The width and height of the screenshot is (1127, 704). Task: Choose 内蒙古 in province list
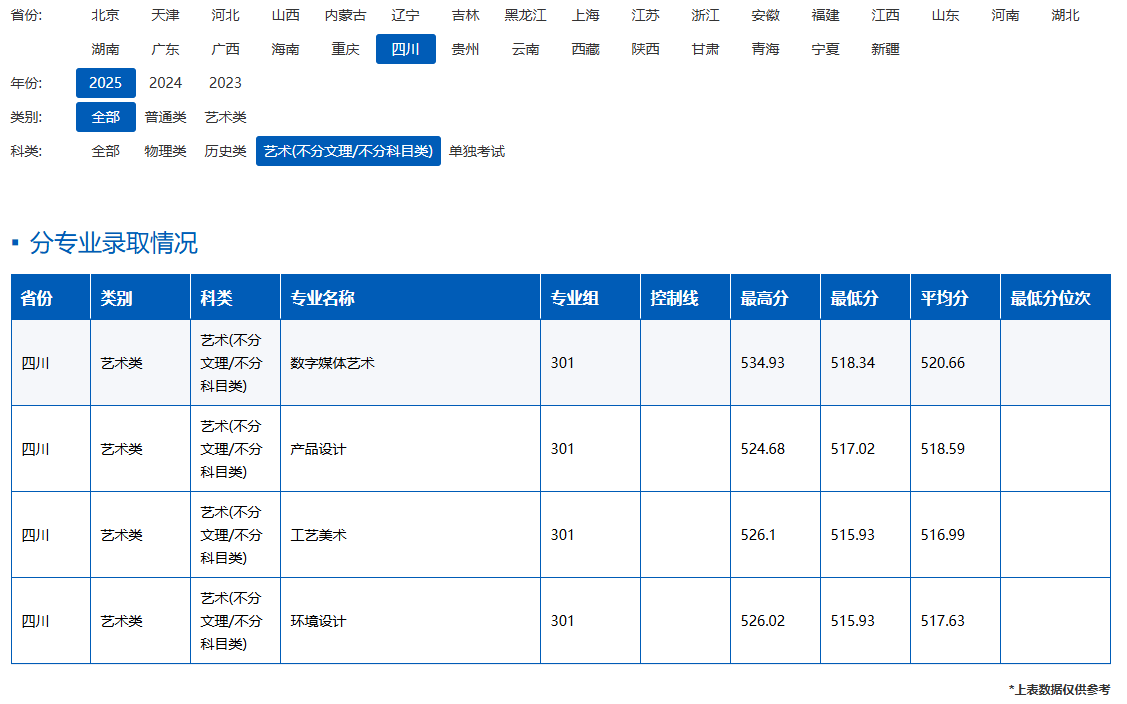(x=346, y=15)
